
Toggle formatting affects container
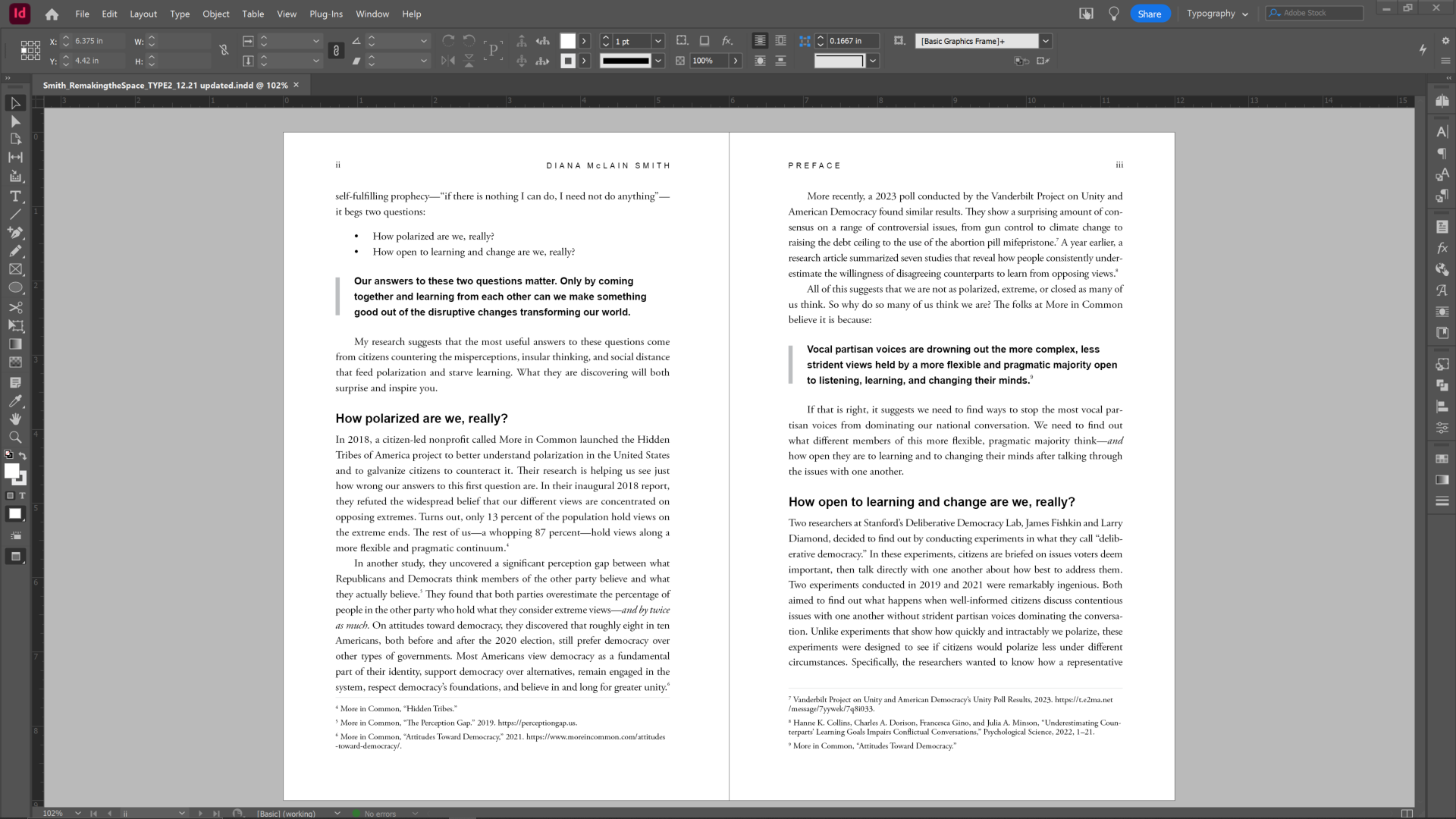10,496
